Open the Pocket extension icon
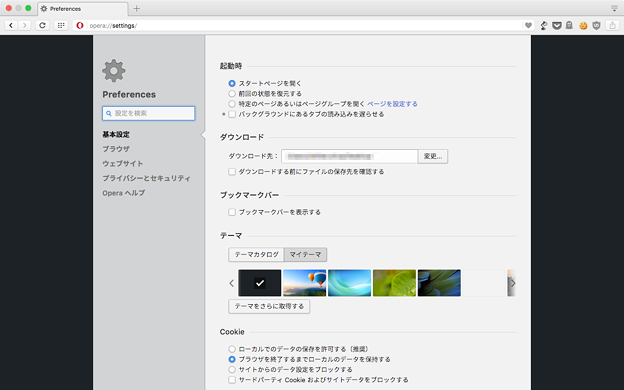 click(557, 25)
